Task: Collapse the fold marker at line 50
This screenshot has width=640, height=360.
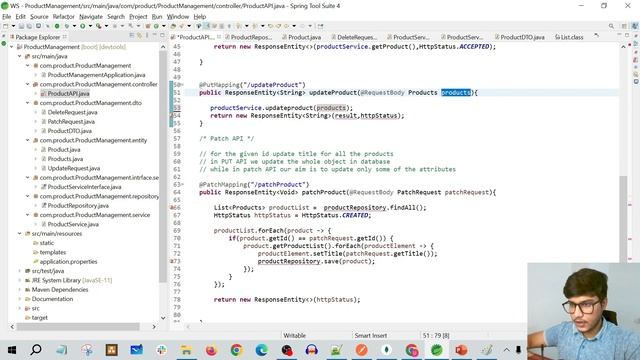Action: click(x=182, y=84)
